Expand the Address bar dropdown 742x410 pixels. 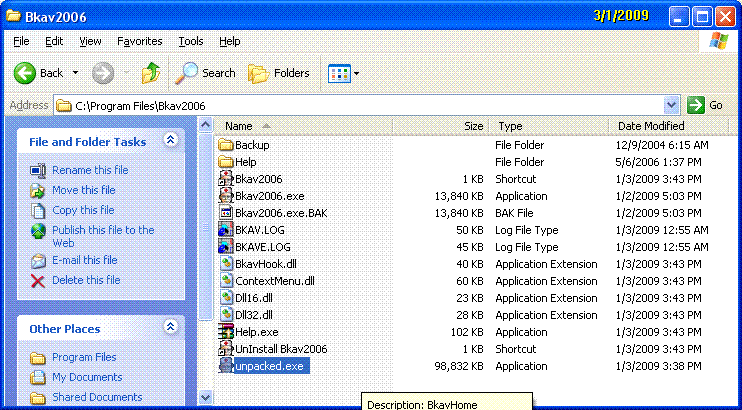tap(671, 105)
